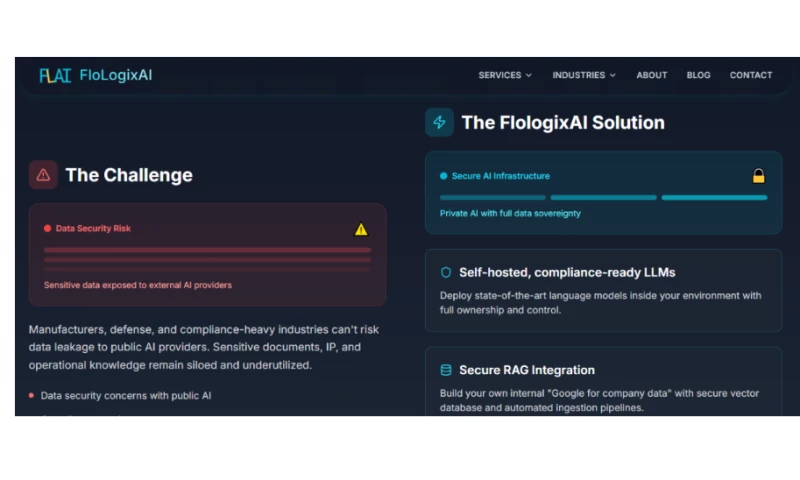The width and height of the screenshot is (800, 480).
Task: Expand the Services dropdown menu
Action: [505, 75]
